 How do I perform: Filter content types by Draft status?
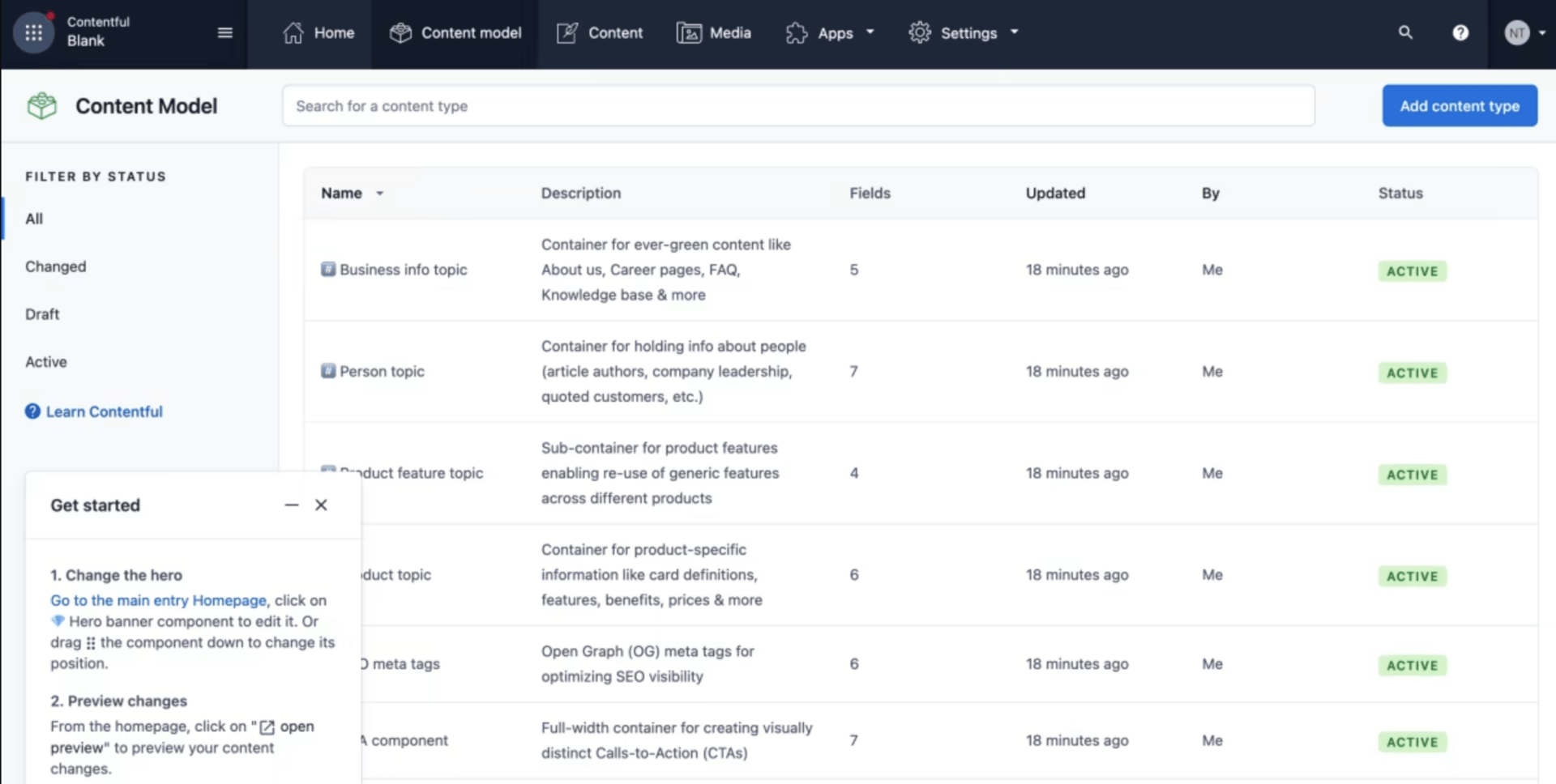[x=42, y=314]
